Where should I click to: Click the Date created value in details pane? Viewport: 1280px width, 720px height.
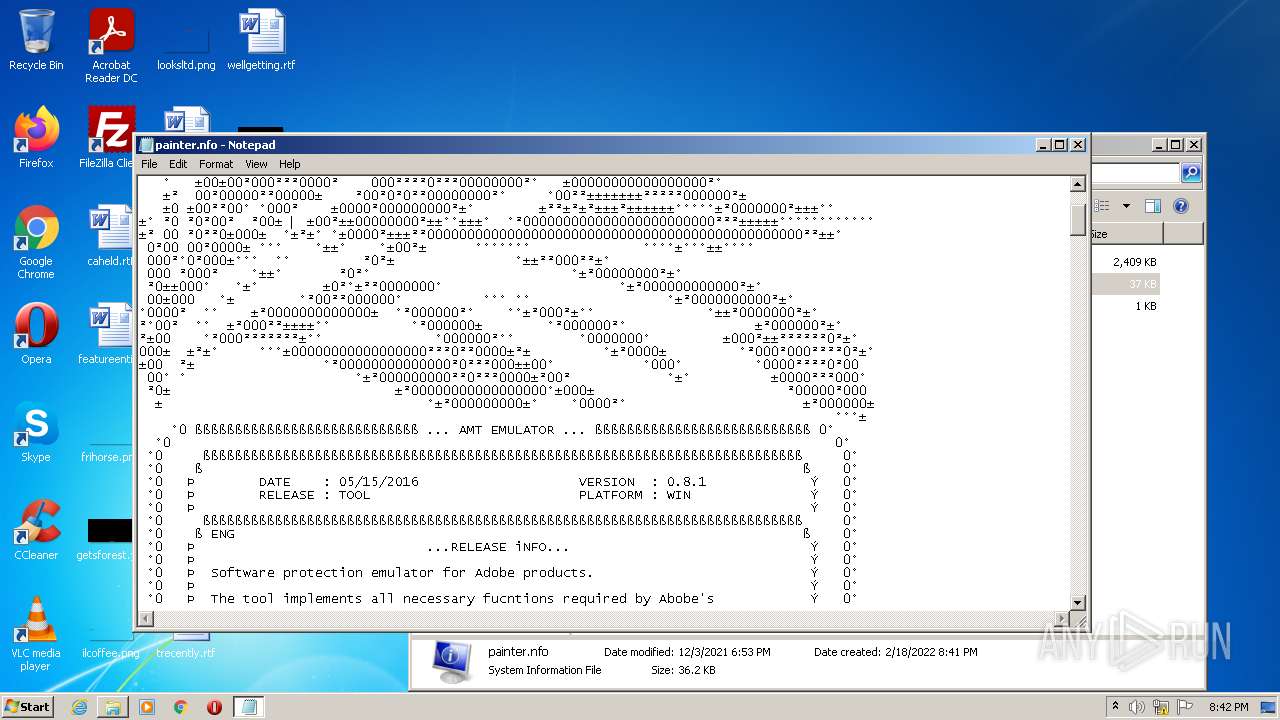[931, 652]
